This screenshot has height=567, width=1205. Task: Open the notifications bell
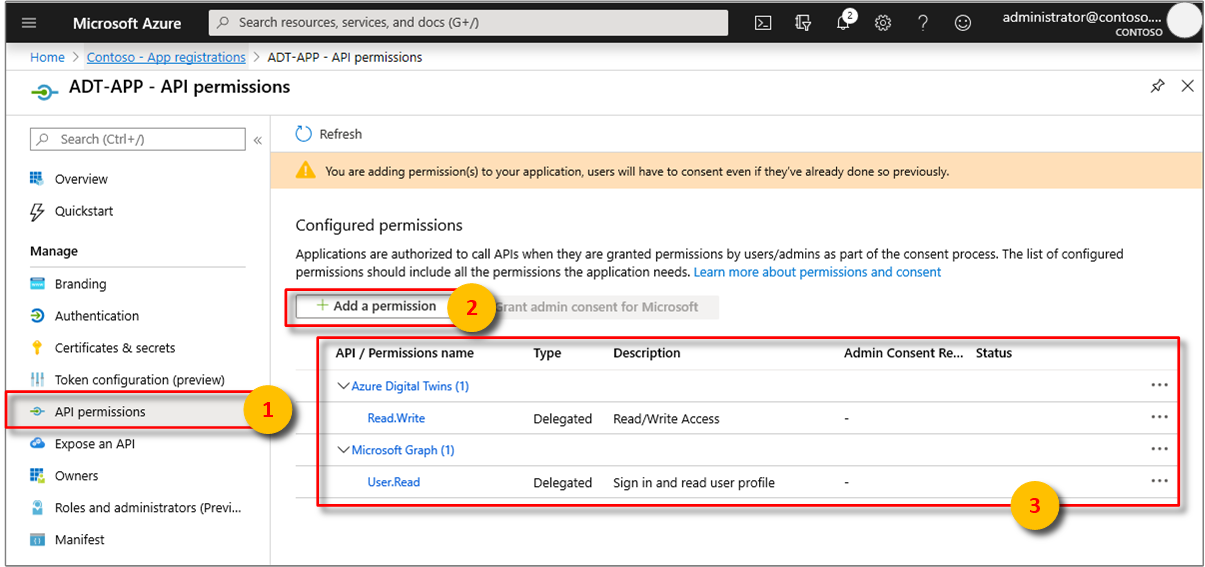coord(844,23)
